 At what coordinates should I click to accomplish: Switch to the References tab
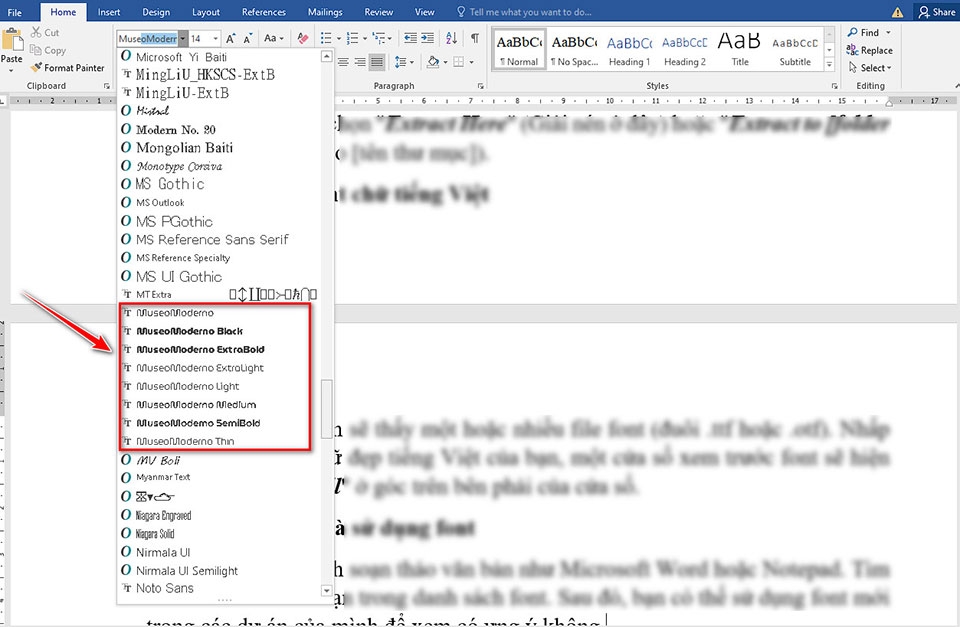point(264,12)
